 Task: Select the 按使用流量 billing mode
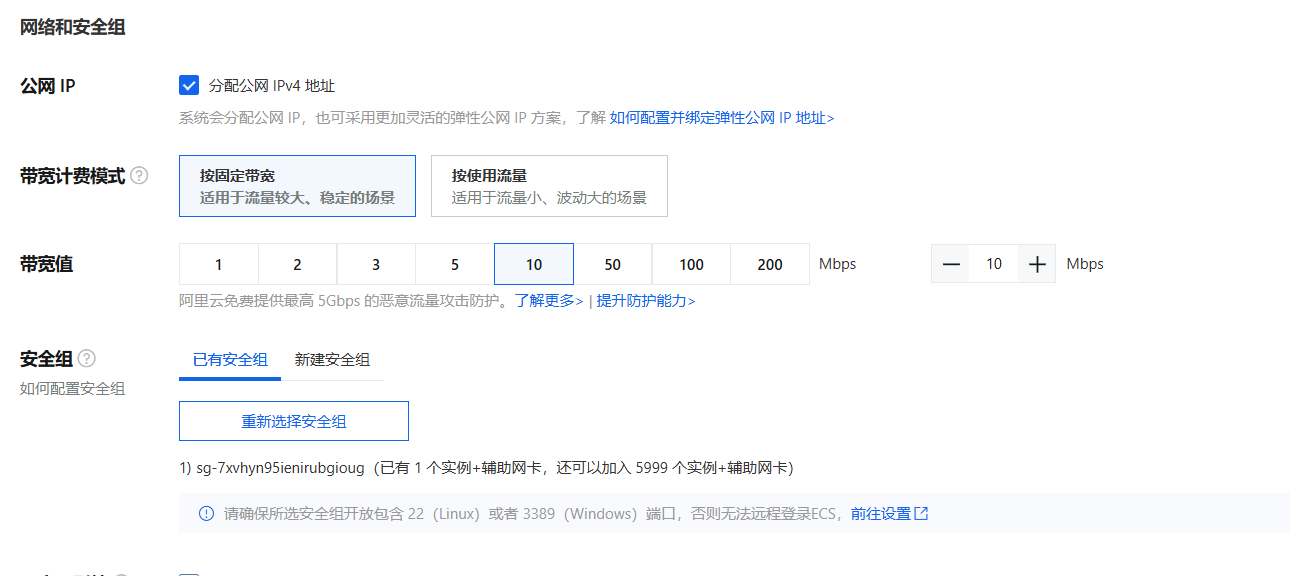coord(549,186)
